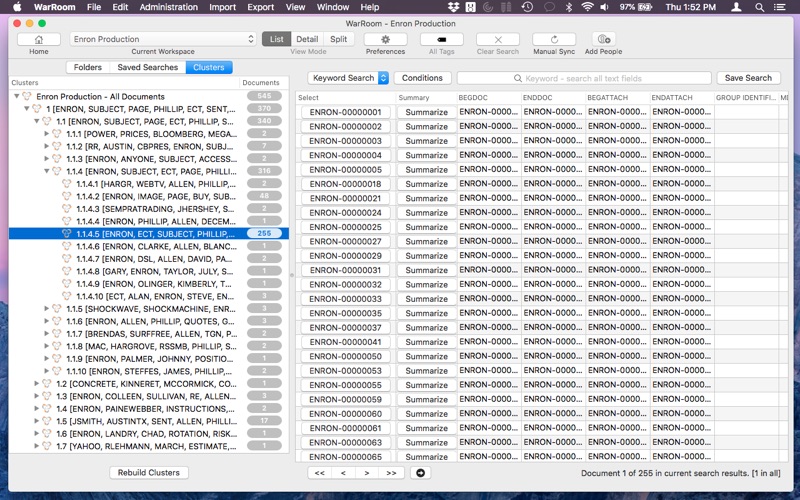Open Current Workspace Enron Production dropdown
The height and width of the screenshot is (500, 800).
(163, 39)
